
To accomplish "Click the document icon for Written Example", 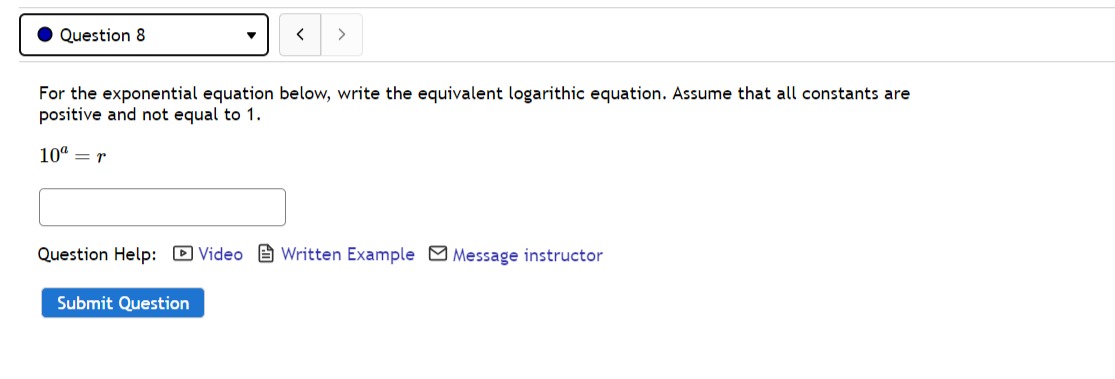I will (x=266, y=254).
